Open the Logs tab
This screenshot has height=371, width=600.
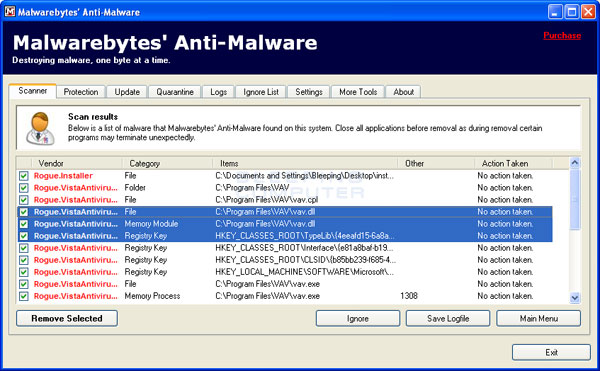pos(218,92)
